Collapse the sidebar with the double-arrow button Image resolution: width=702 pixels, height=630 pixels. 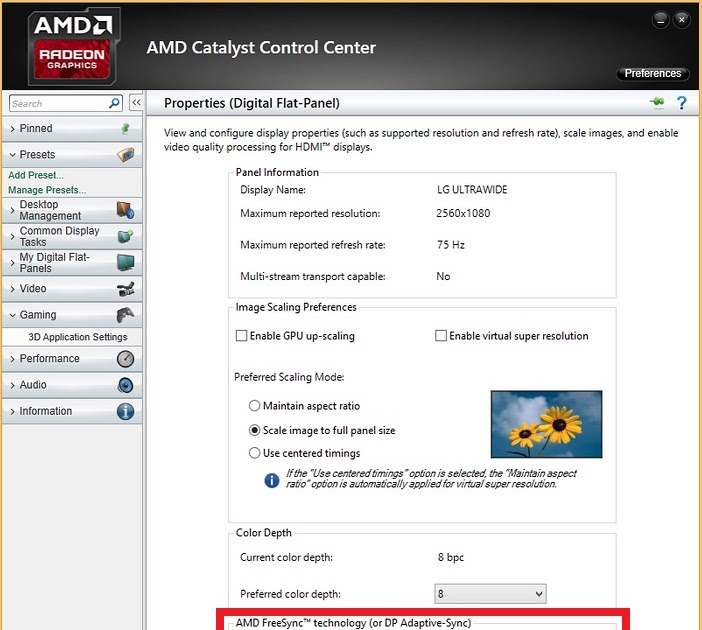(136, 103)
